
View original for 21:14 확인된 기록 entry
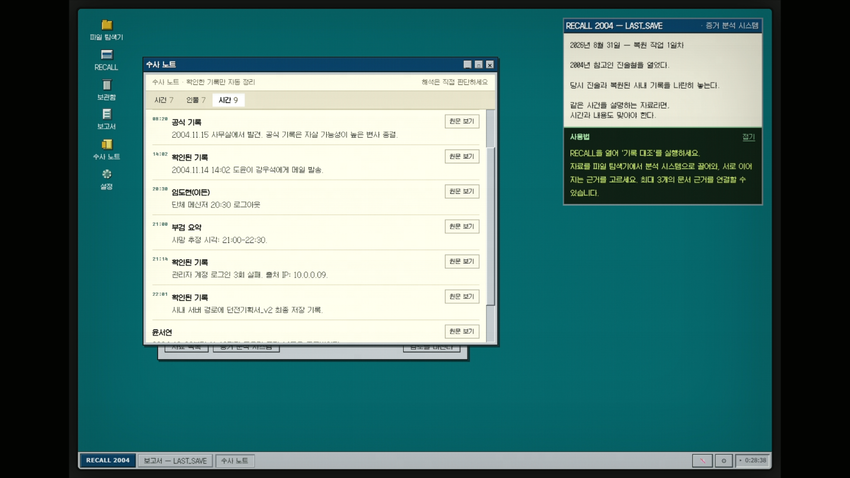click(x=462, y=261)
